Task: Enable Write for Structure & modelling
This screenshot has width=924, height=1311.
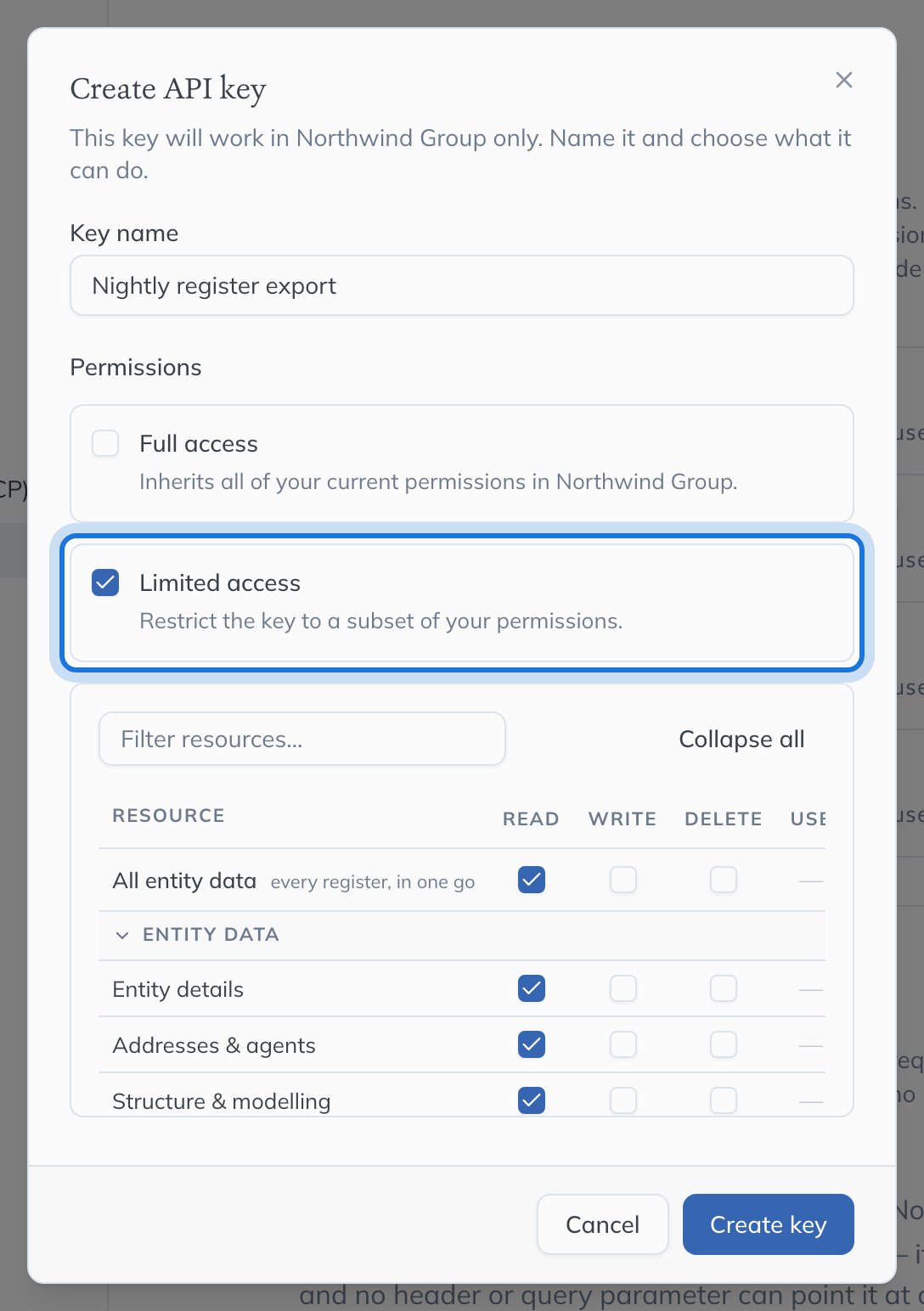Action: [x=623, y=1100]
